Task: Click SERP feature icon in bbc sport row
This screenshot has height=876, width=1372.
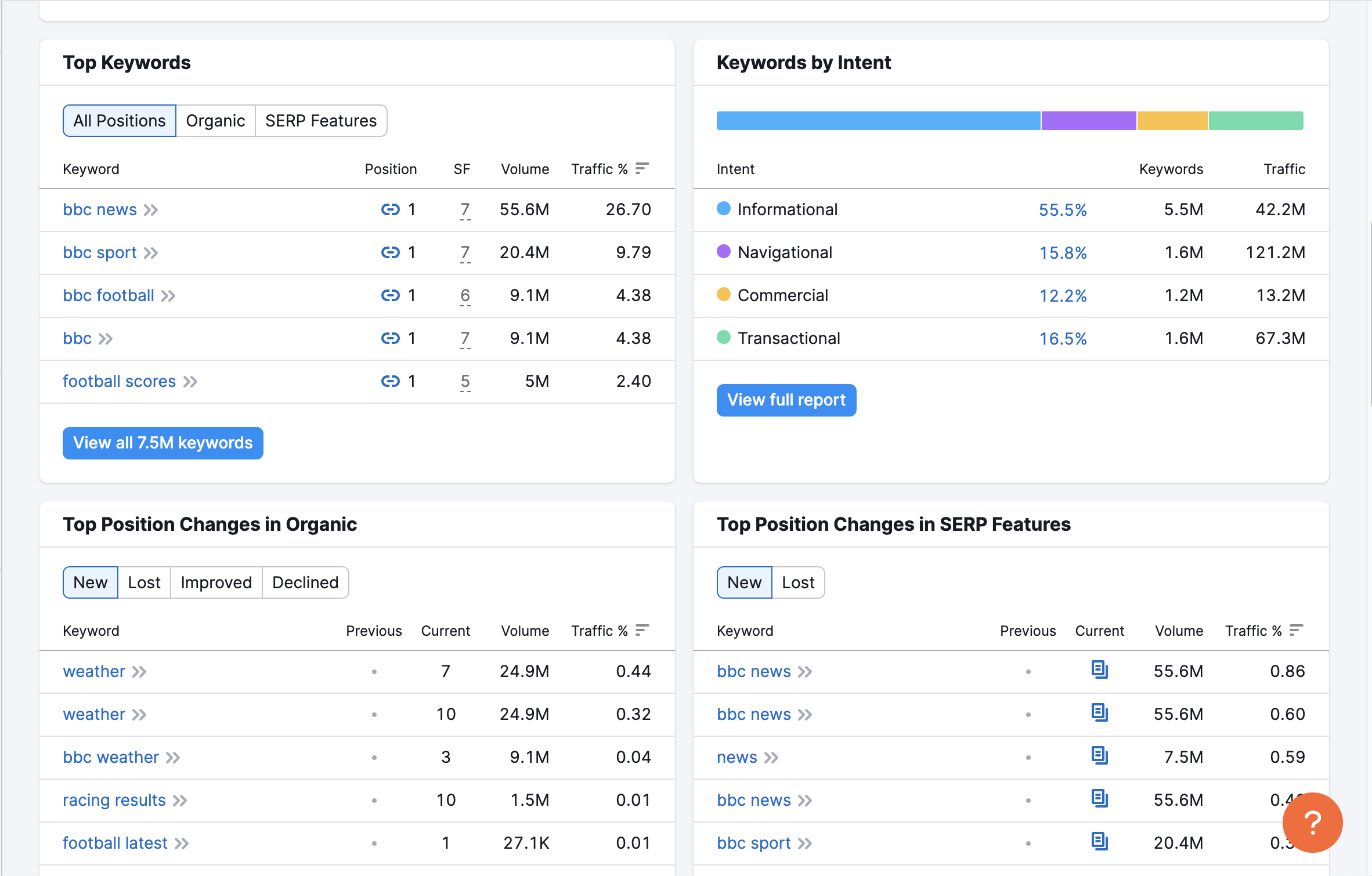Action: pos(1099,842)
